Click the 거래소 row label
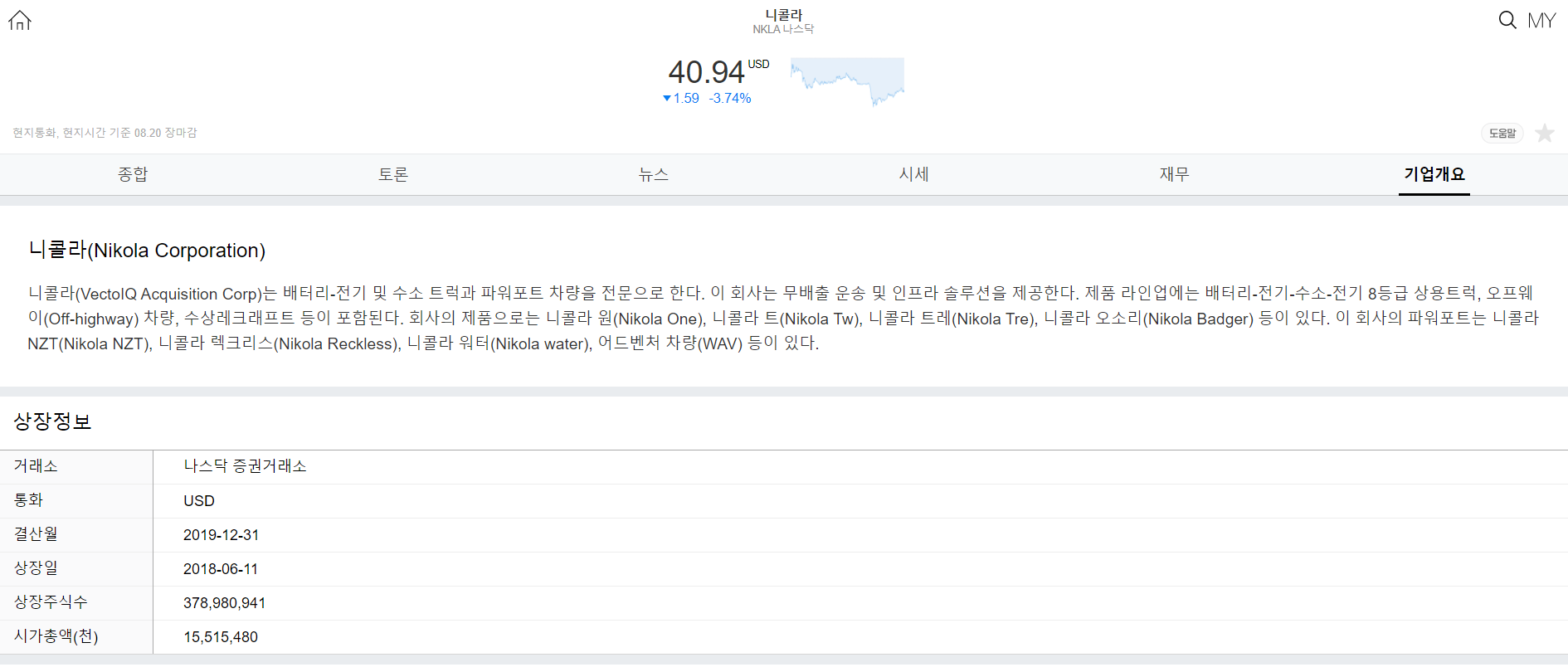1568x672 pixels. (36, 466)
